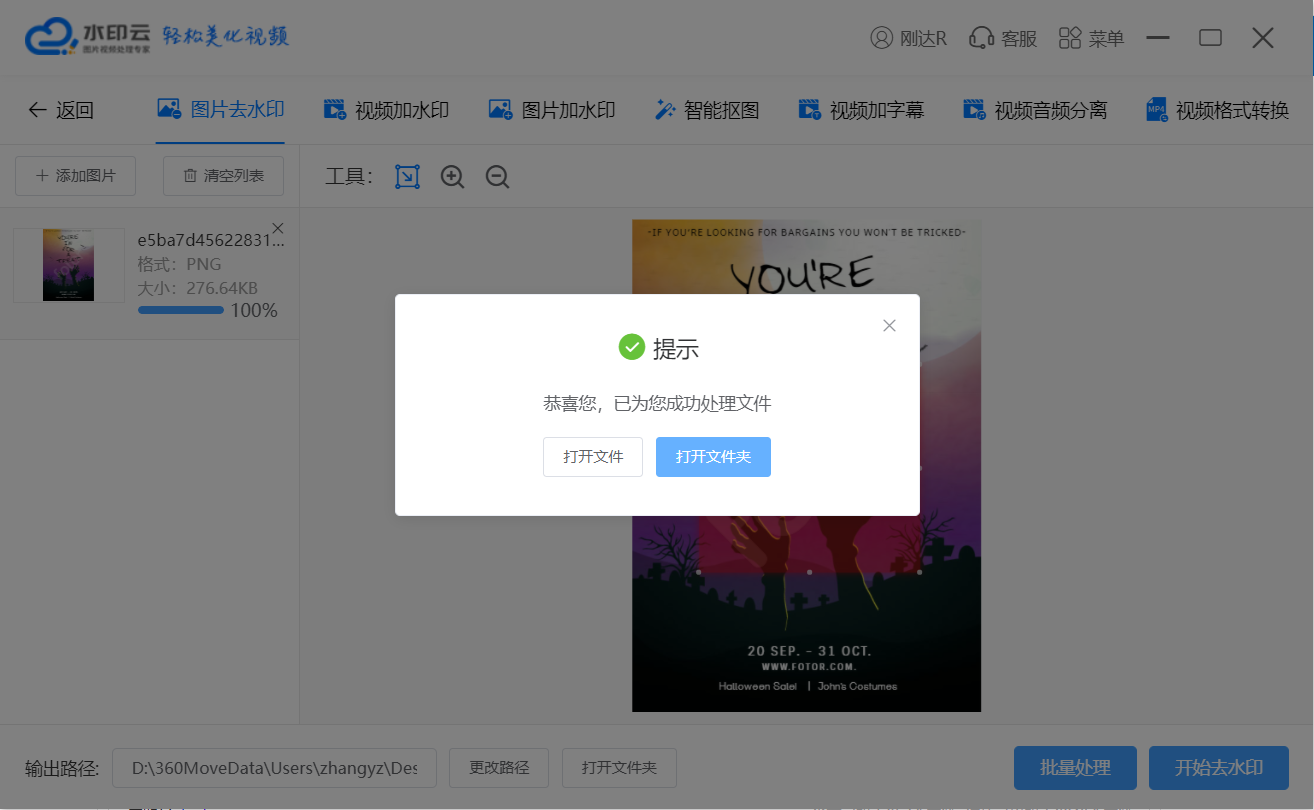Click the 批量处理 button
The image size is (1314, 810).
coord(1075,768)
